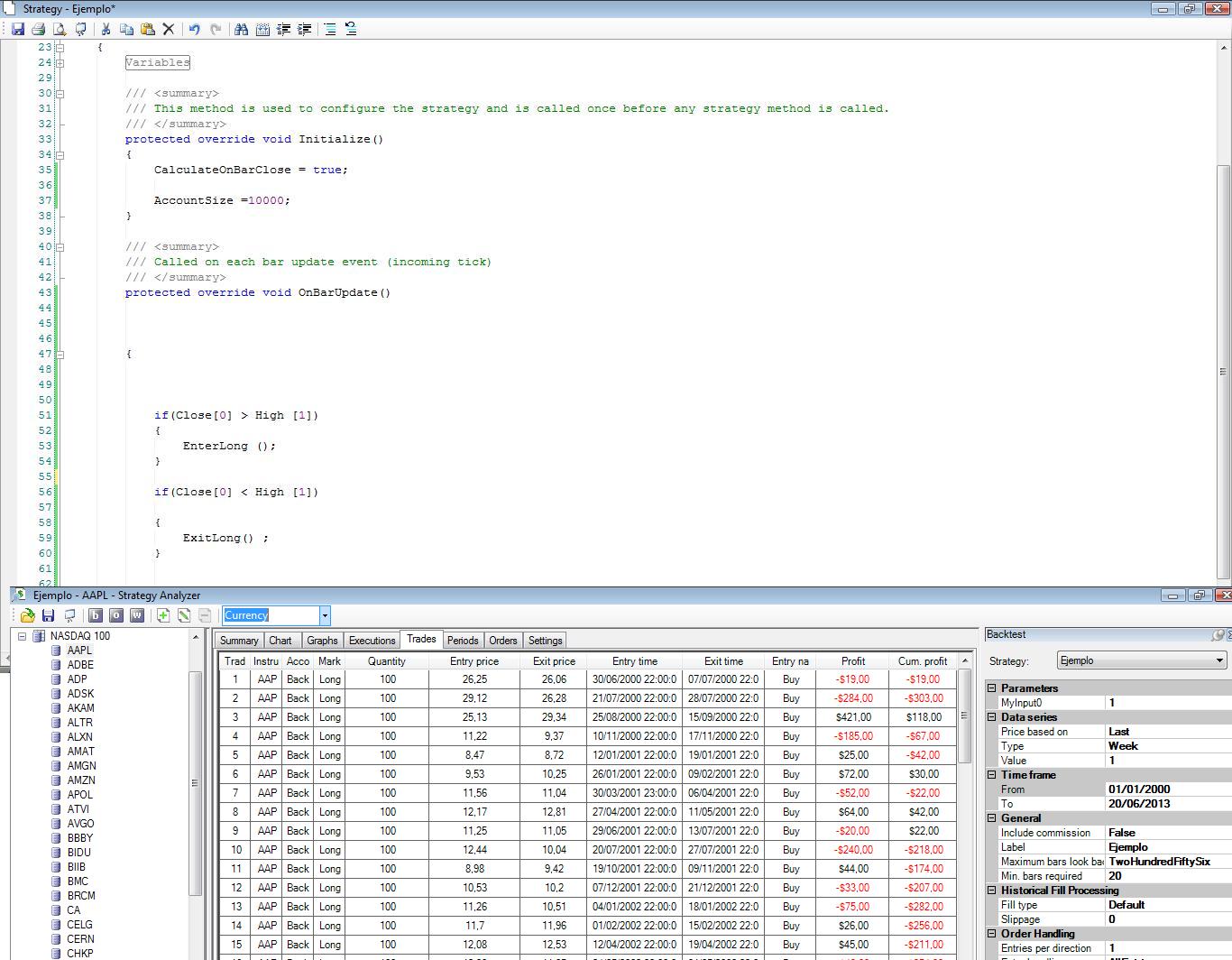Click the editor toolbar icon after print preview
The image size is (1232, 960).
(80, 29)
